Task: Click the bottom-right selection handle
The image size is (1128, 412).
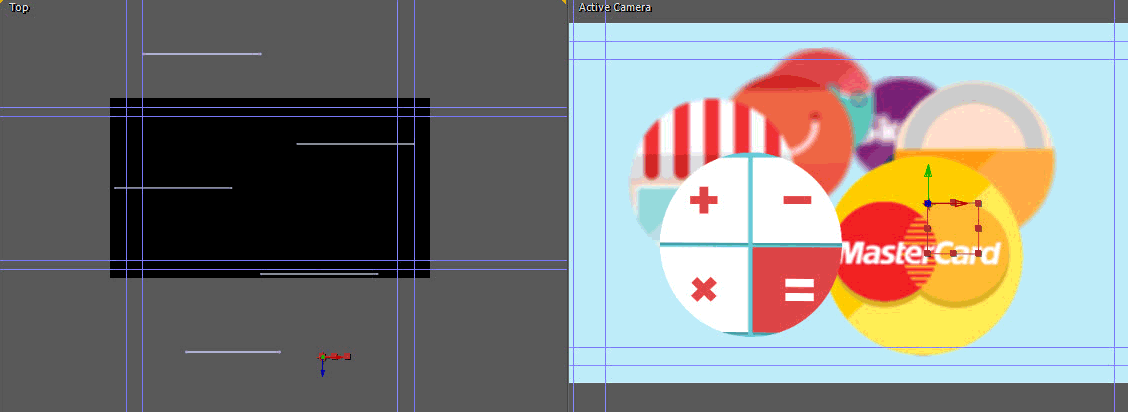Action: (x=978, y=253)
